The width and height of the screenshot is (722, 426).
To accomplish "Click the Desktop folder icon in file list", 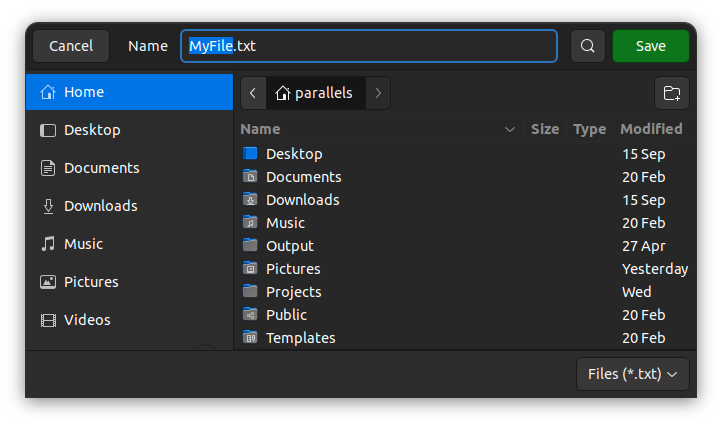I will coord(250,154).
